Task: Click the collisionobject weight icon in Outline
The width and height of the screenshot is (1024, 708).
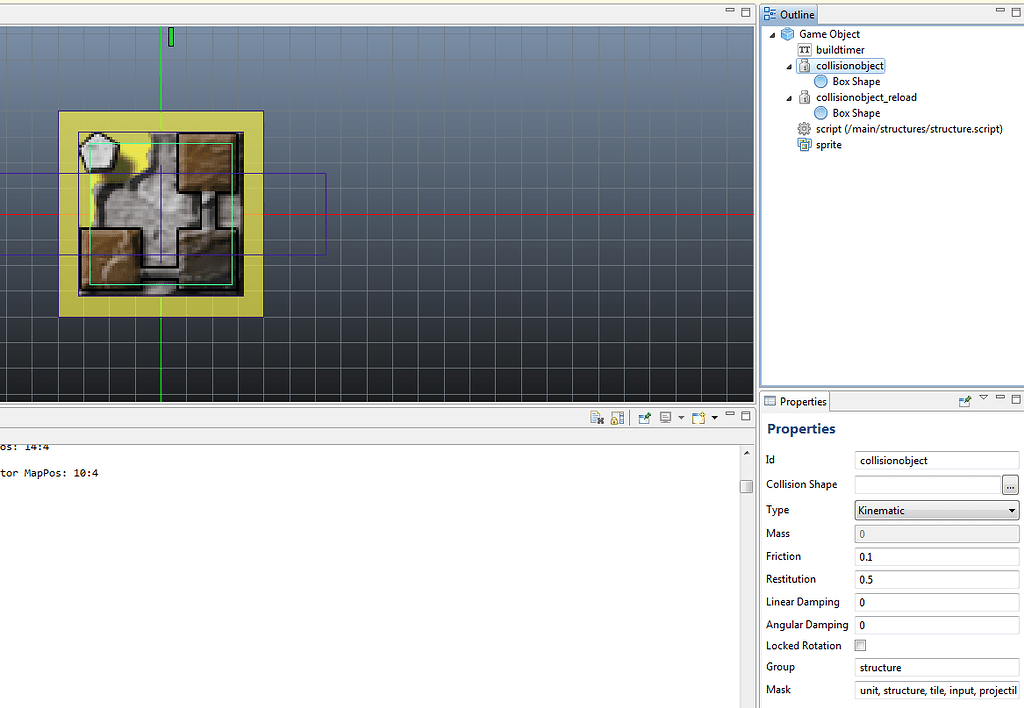Action: [x=806, y=65]
